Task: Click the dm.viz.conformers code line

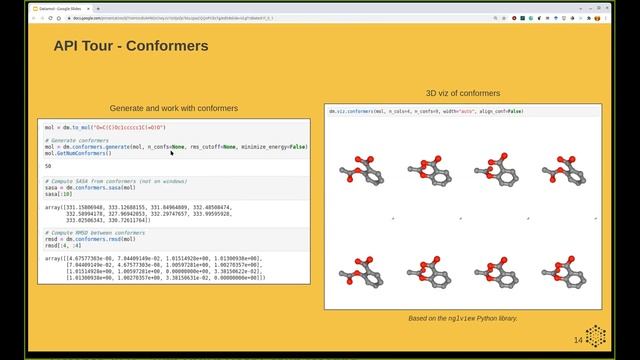Action: tap(426, 111)
